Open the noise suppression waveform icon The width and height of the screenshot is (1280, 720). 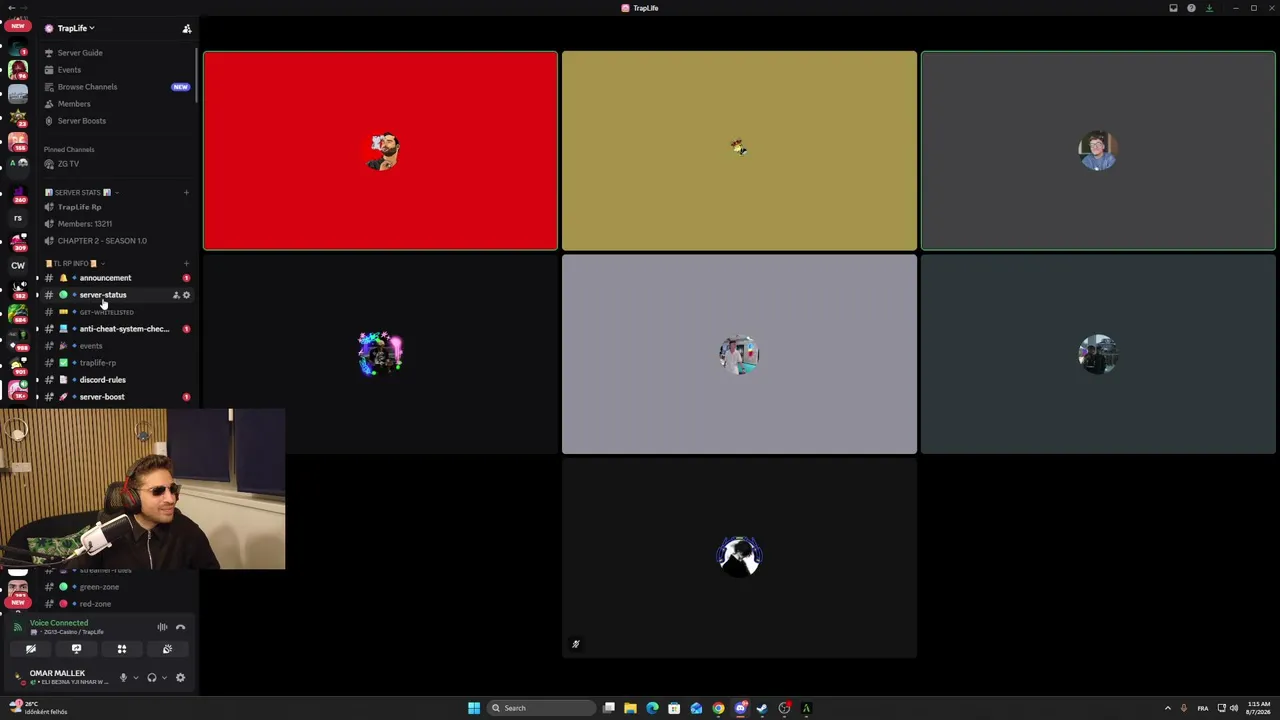click(162, 627)
